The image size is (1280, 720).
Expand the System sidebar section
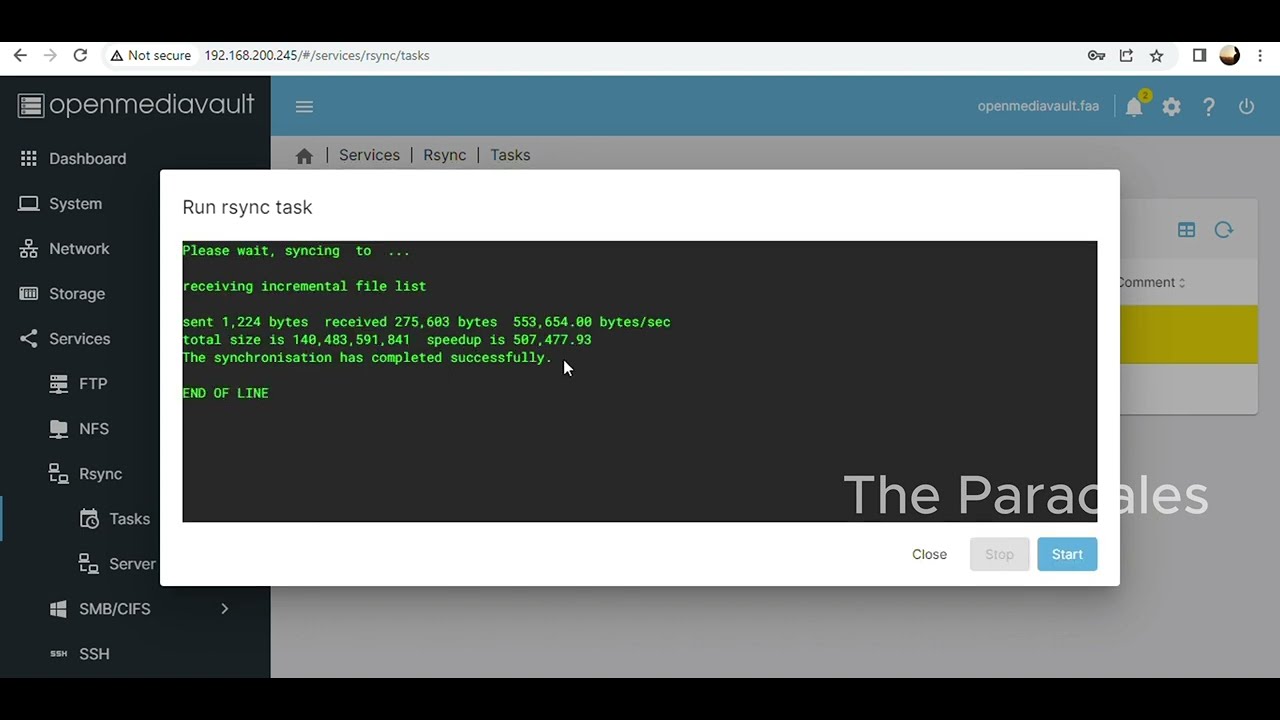click(x=135, y=204)
